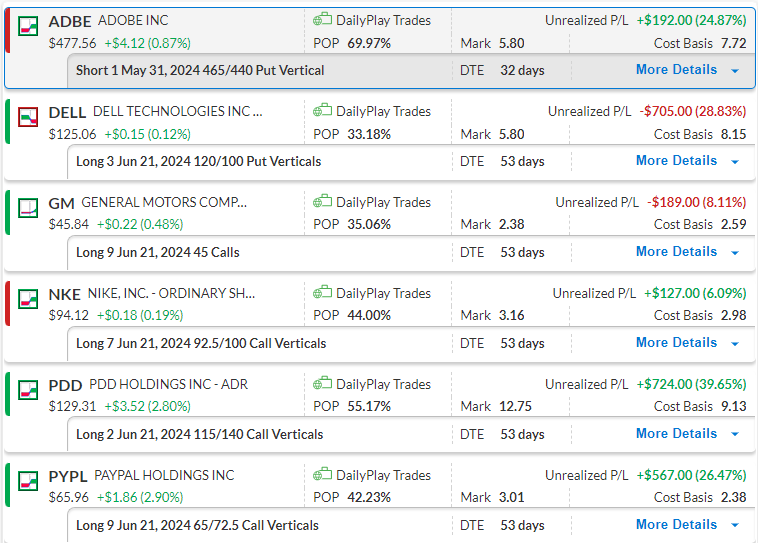The height and width of the screenshot is (543, 758).
Task: Click 'Long 9 Jun 21, 2024 45 Calls'
Action: (158, 252)
